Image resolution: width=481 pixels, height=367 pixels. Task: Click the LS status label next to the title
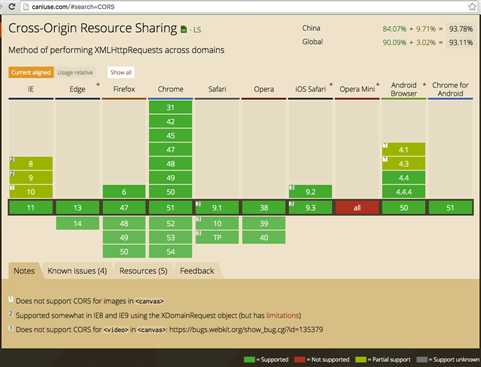[197, 30]
